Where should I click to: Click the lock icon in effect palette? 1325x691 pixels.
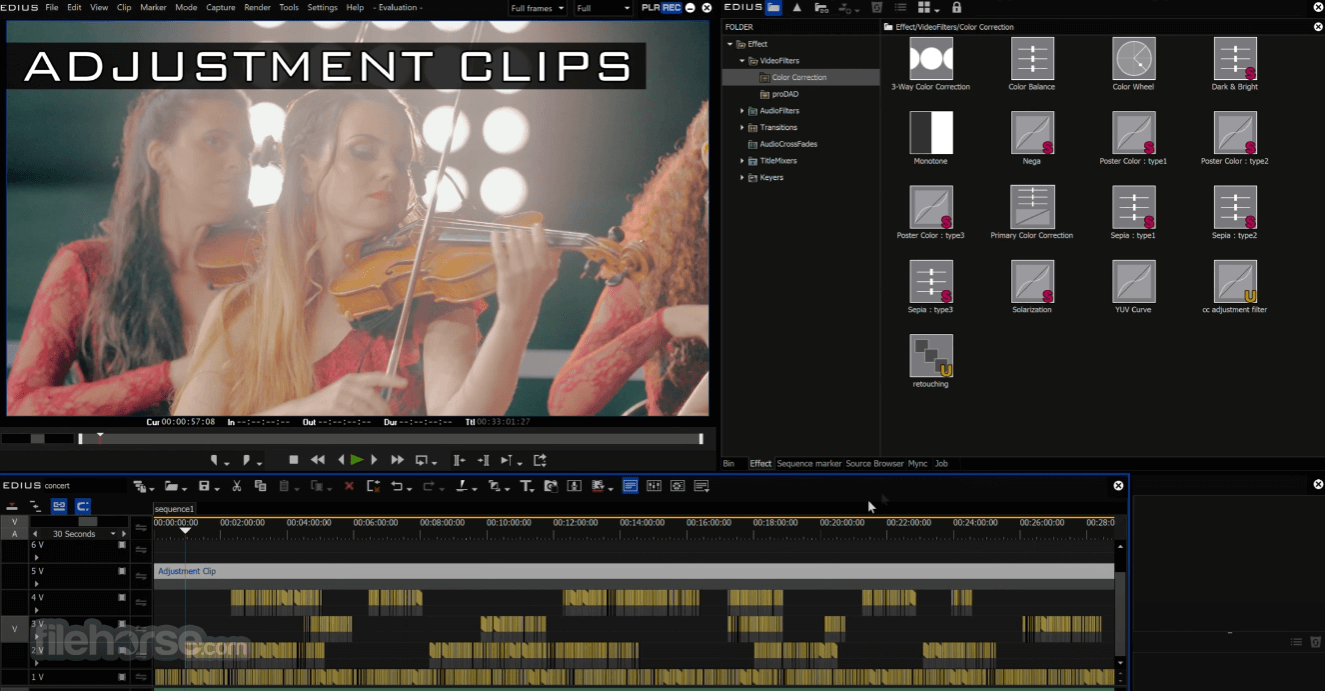coord(956,8)
